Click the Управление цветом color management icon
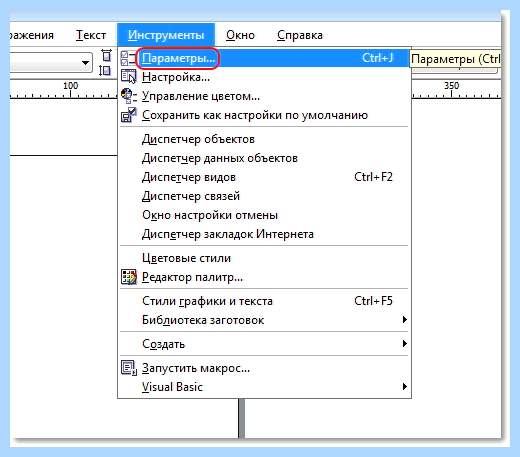520x457 pixels. (128, 96)
